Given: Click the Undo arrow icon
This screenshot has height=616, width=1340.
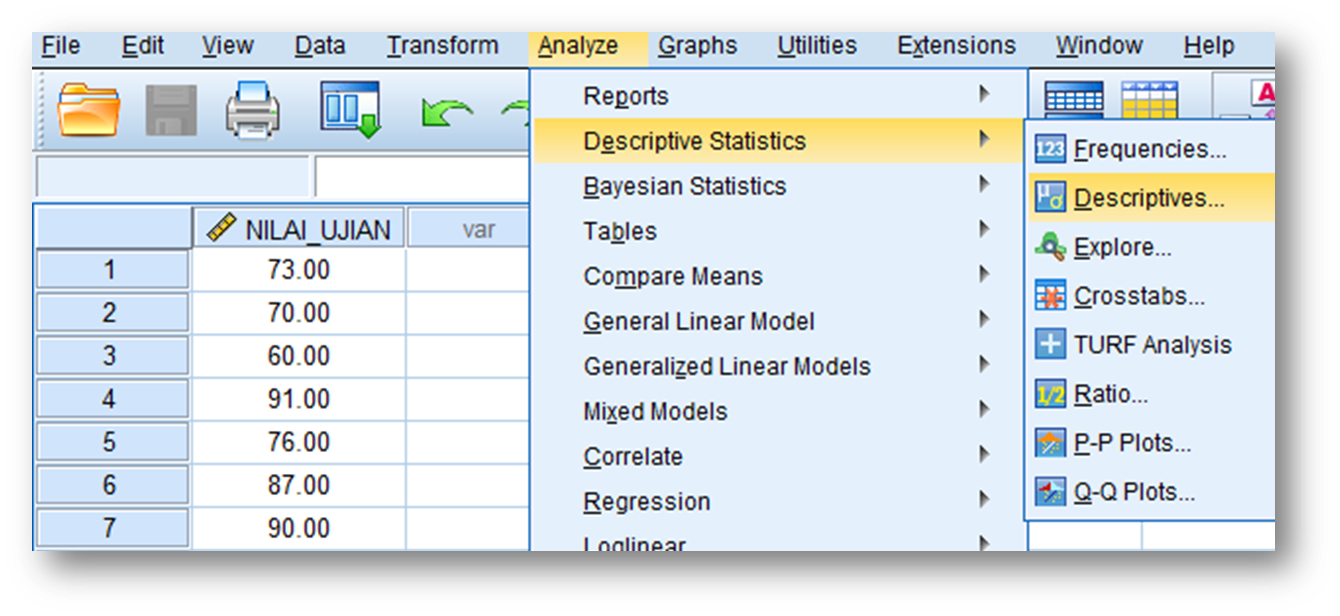Looking at the screenshot, I should click(x=448, y=114).
